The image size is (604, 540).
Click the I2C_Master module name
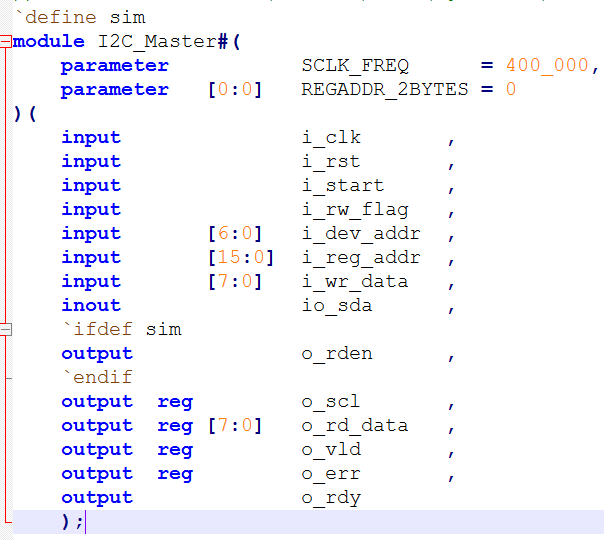(x=157, y=42)
